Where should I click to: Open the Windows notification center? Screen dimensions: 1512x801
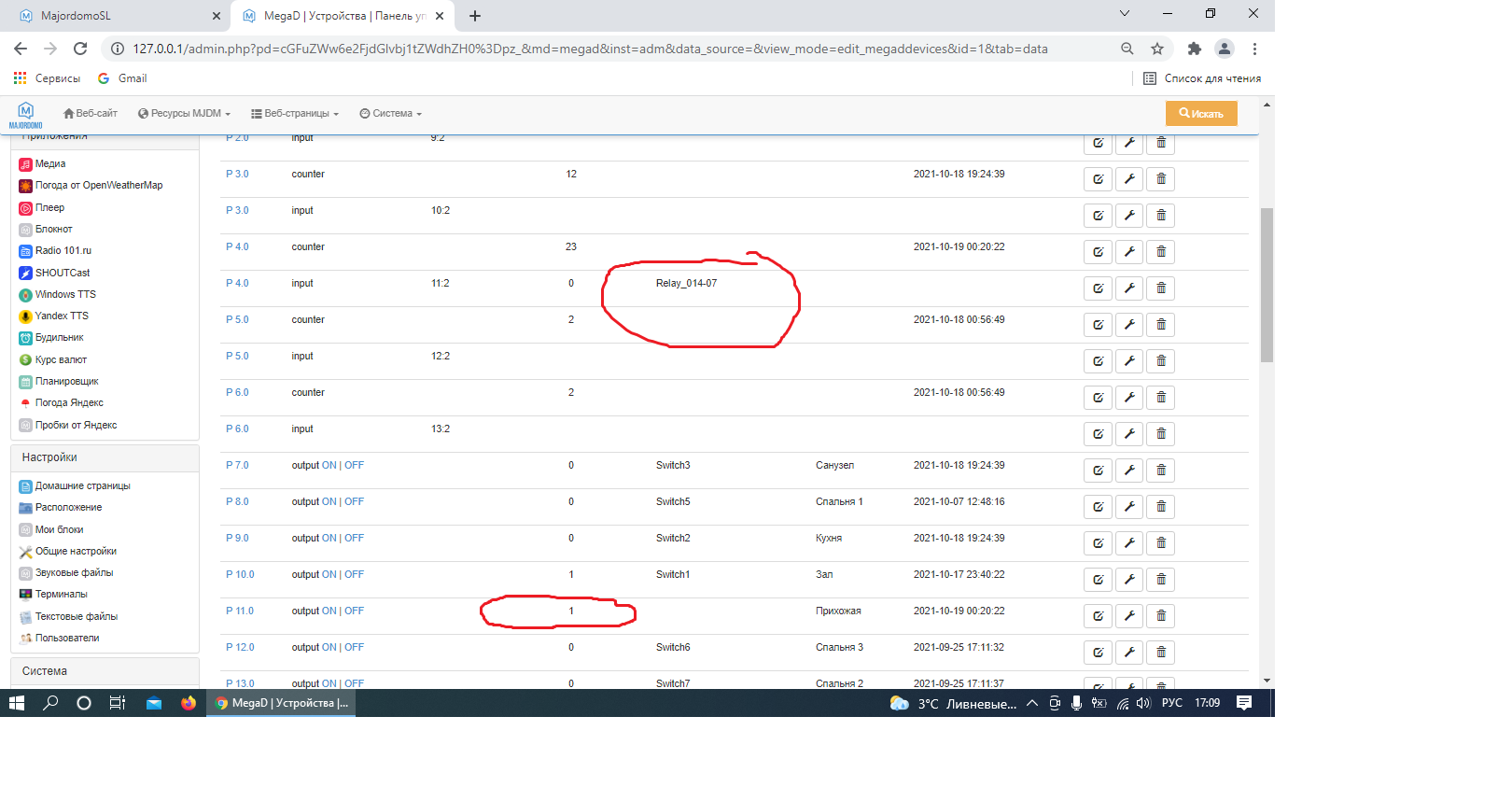1244,703
